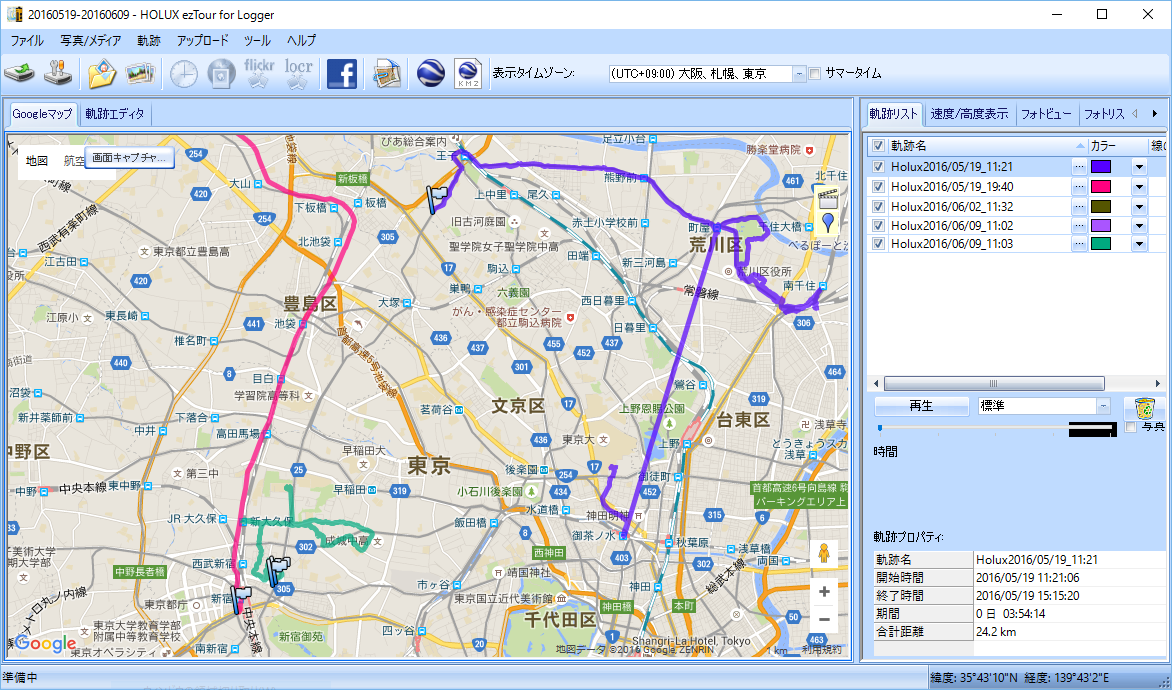
Task: Click the ezTour app icon in title bar
Action: 14,14
